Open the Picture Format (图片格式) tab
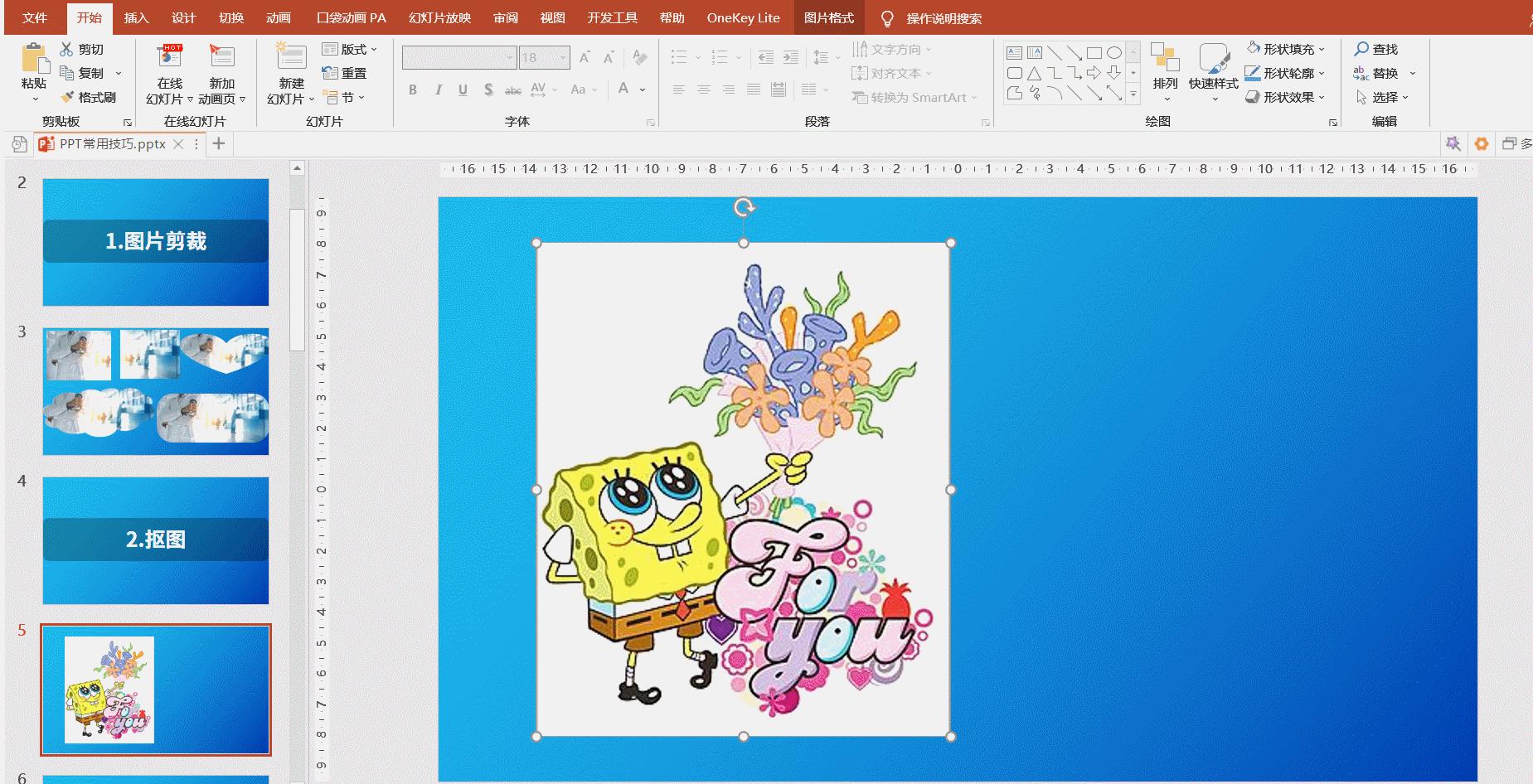Viewport: 1533px width, 784px height. [x=828, y=18]
